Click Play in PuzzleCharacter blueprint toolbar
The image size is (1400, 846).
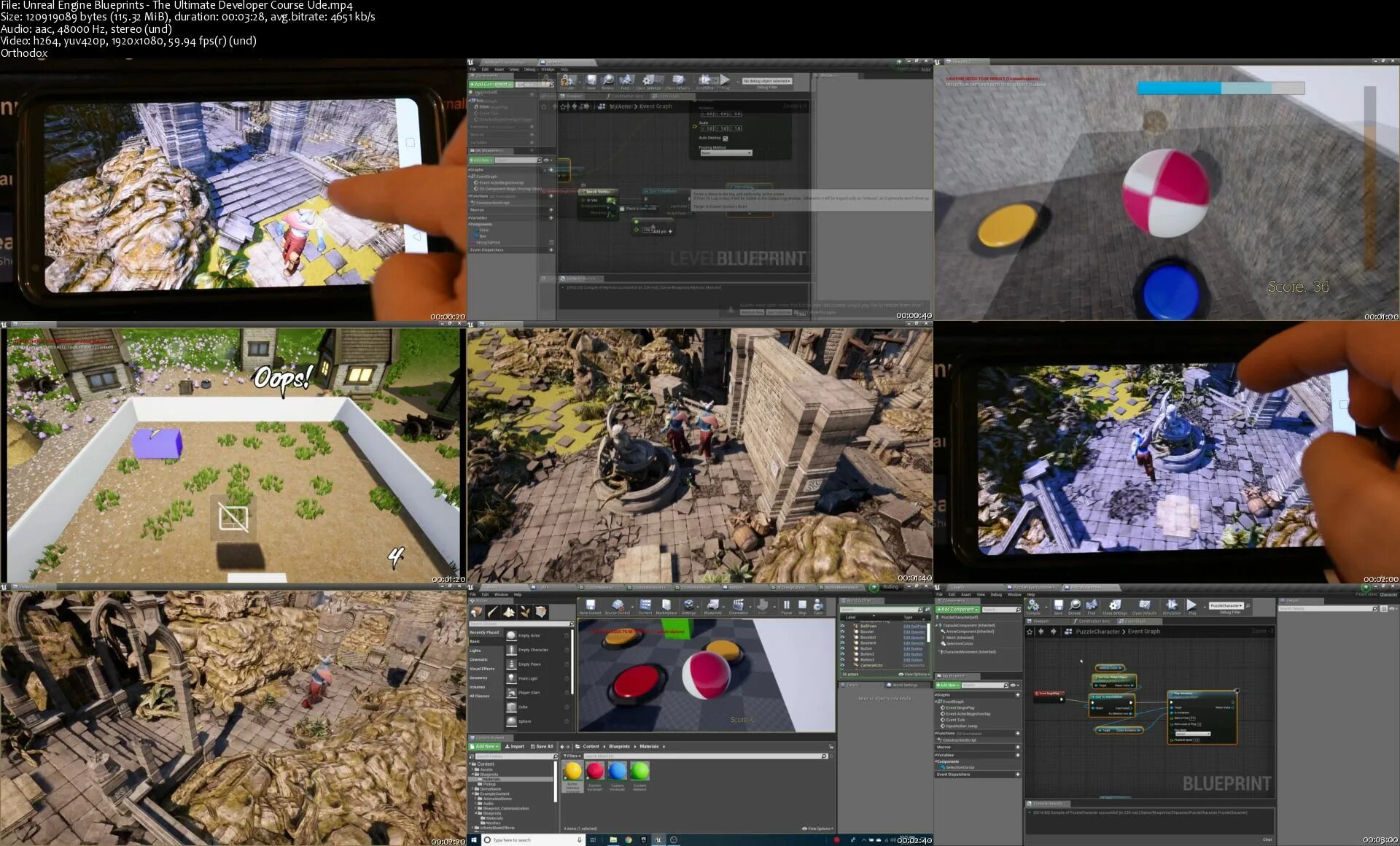tap(1191, 607)
